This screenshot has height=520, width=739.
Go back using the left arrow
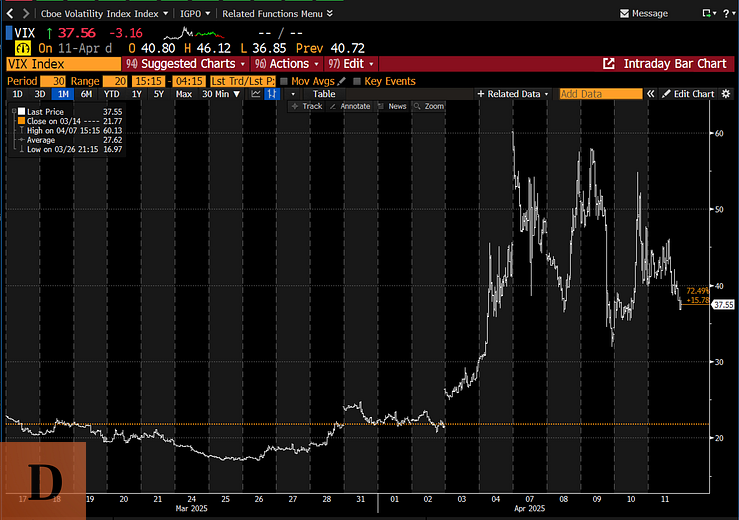point(10,14)
